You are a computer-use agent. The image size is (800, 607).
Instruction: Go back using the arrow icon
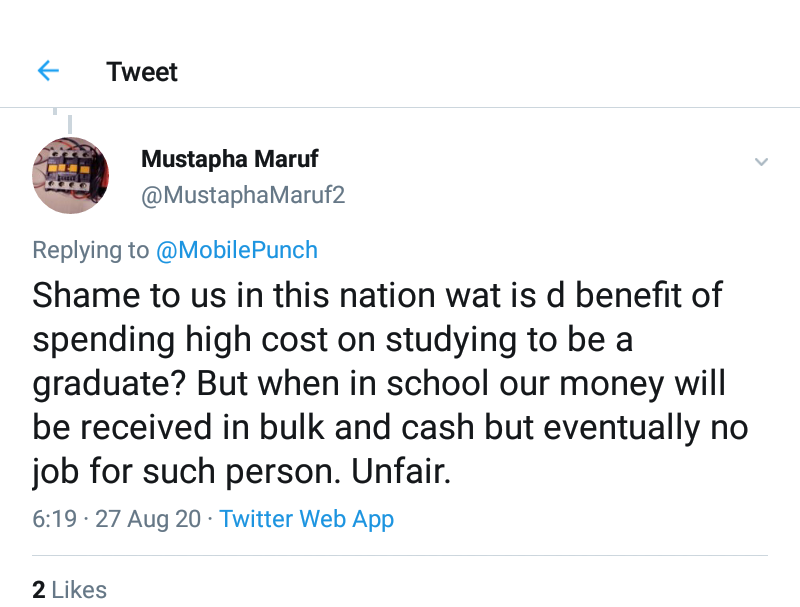(x=48, y=71)
